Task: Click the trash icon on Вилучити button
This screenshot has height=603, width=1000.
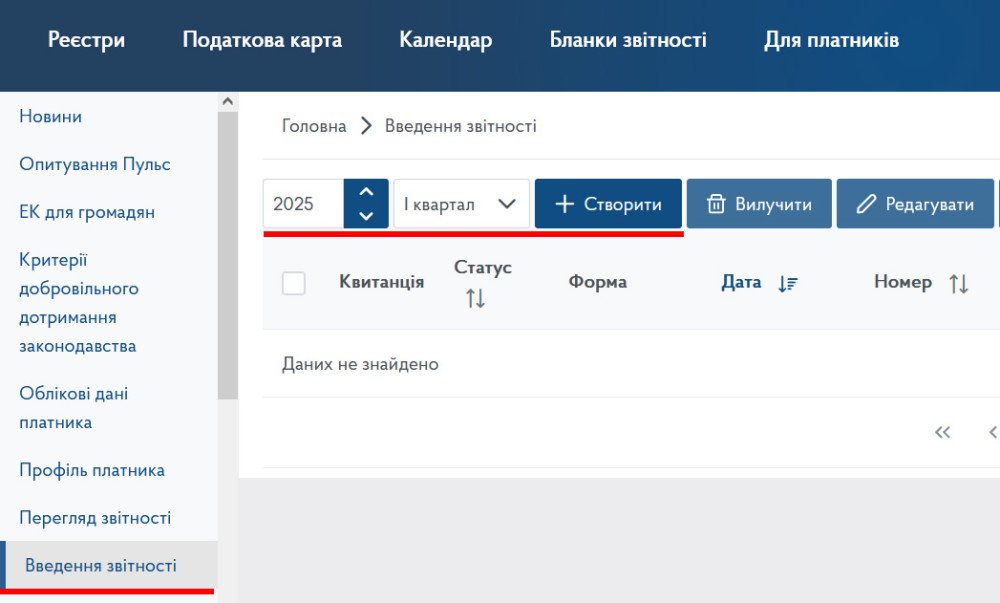Action: click(716, 203)
